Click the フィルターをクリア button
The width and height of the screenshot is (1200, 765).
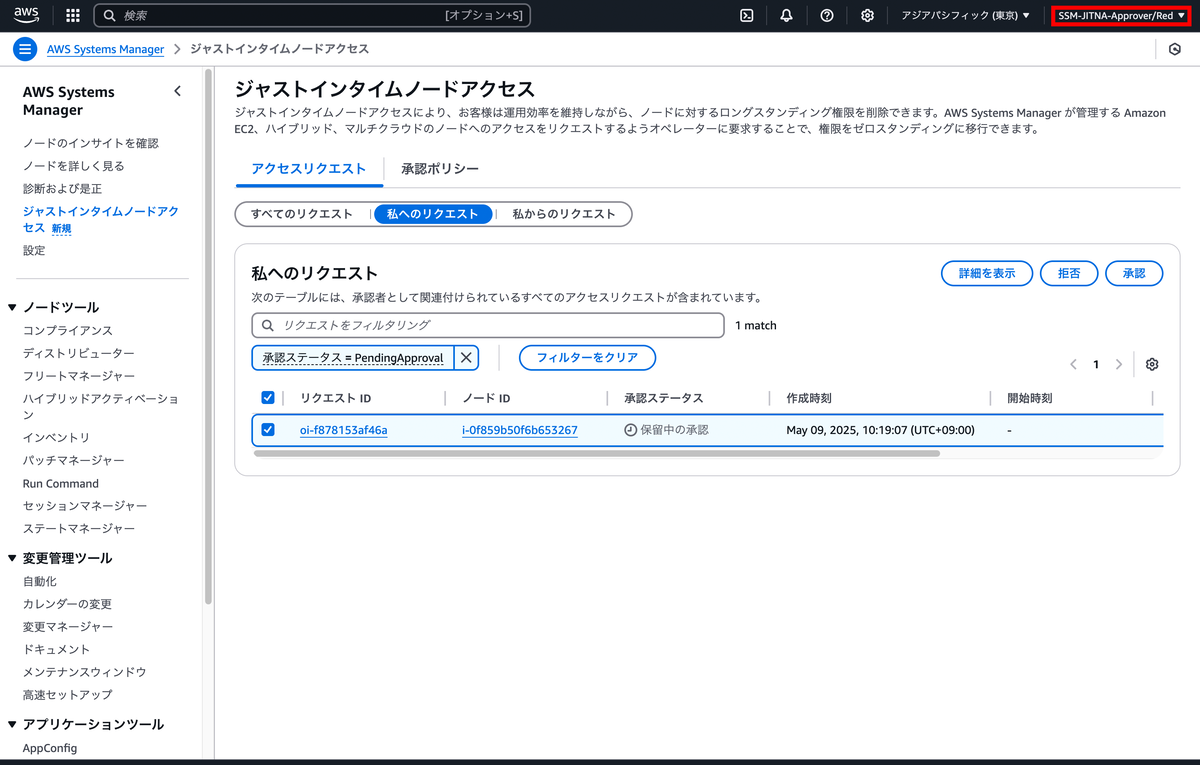pos(587,357)
